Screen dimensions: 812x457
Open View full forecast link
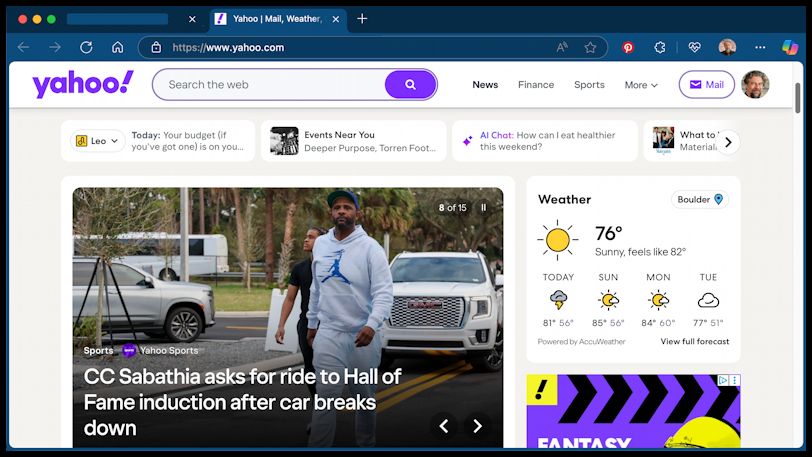[x=695, y=341]
